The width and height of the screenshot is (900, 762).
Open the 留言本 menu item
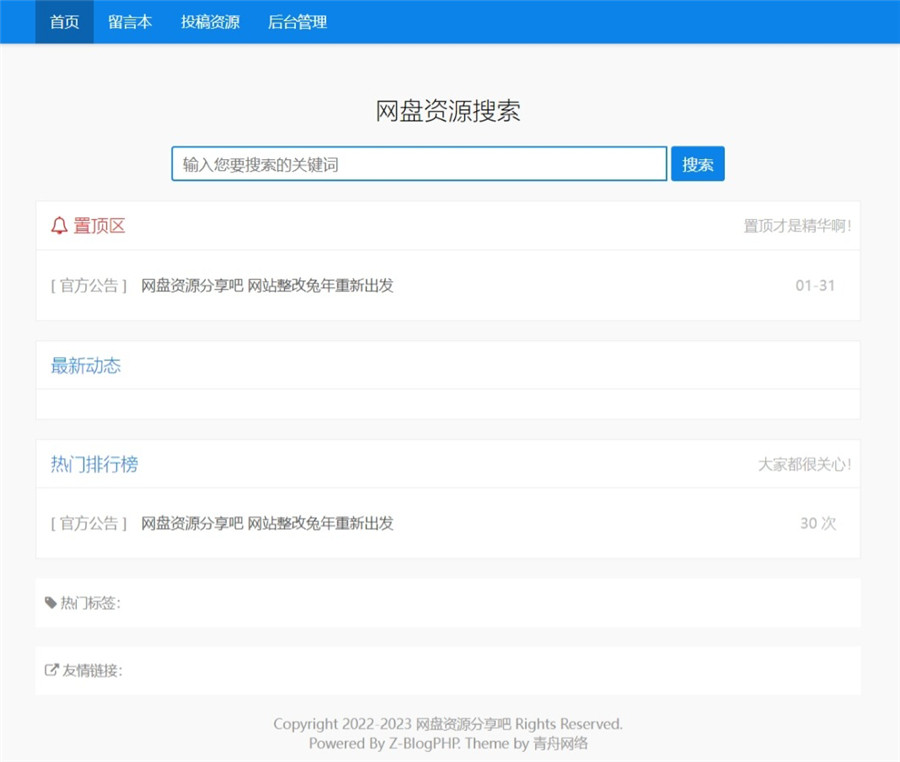tap(131, 21)
